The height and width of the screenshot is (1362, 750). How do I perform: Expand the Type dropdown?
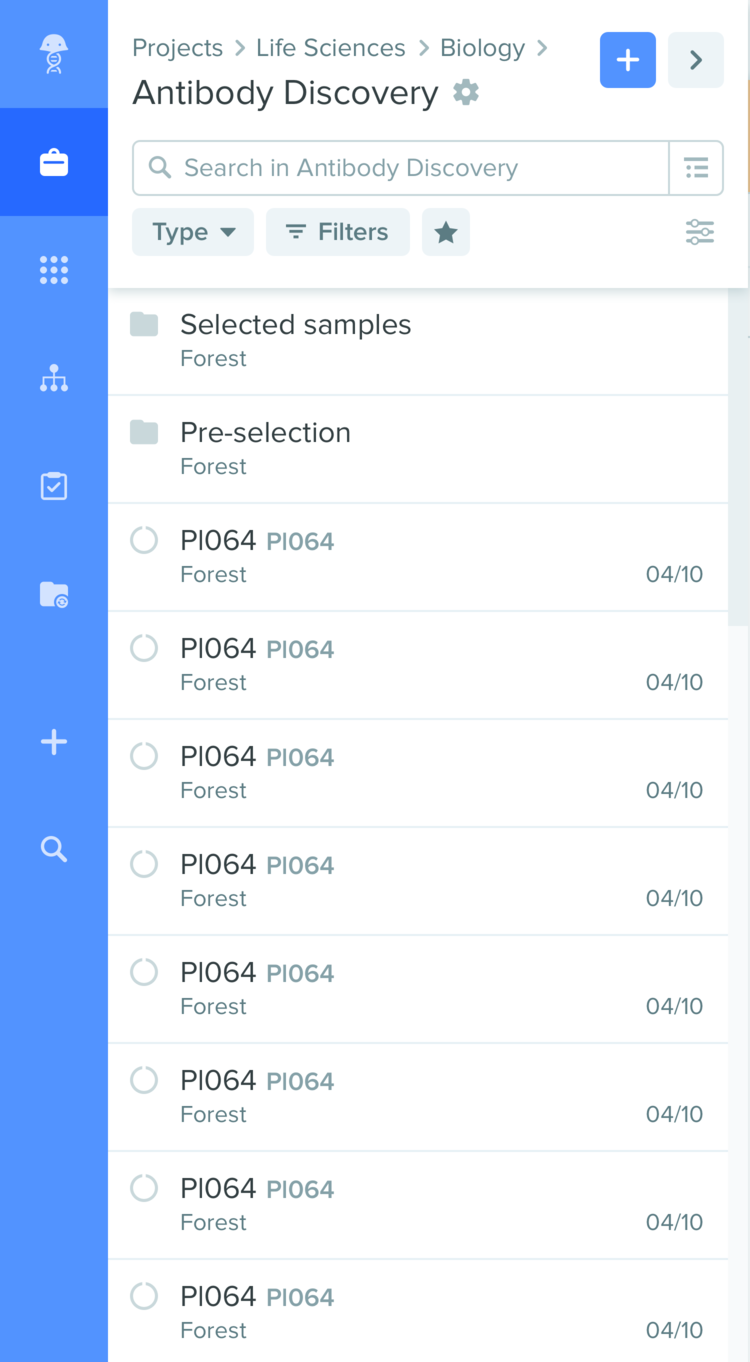pos(193,232)
